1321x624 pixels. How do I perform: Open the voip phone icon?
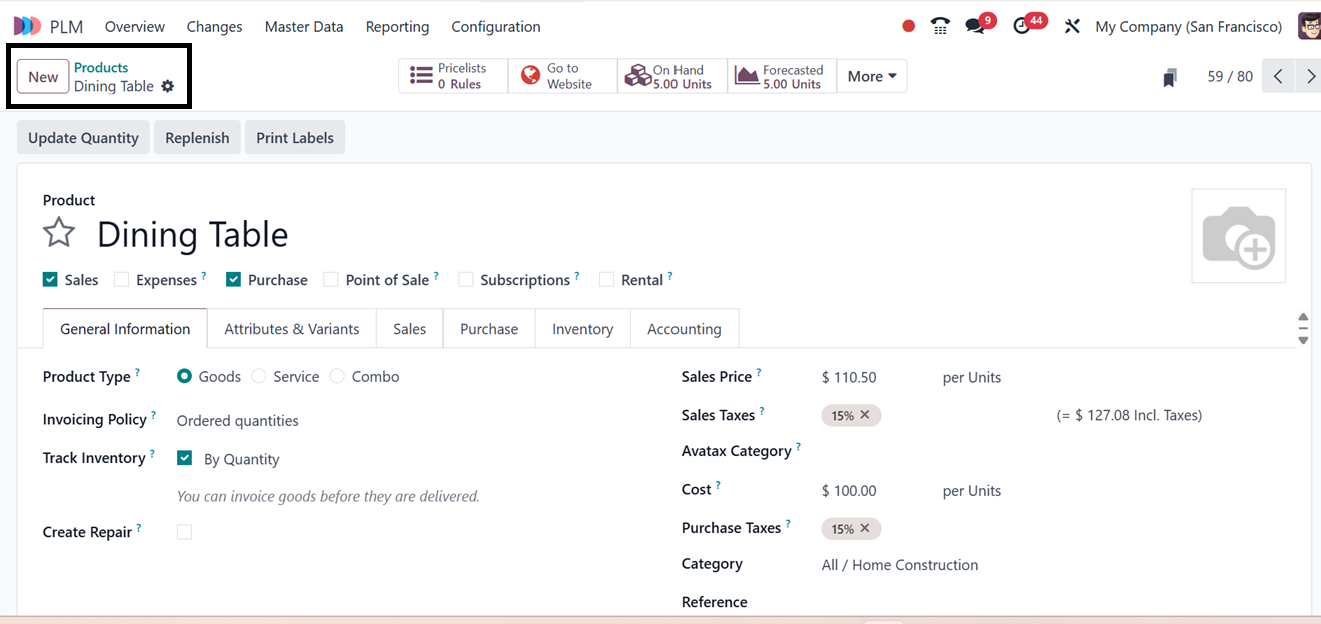pos(940,26)
